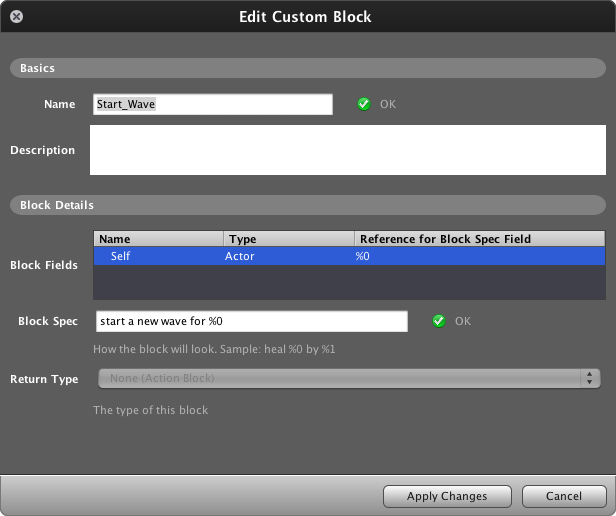Click the Type column header
This screenshot has height=516, width=616.
(x=289, y=239)
